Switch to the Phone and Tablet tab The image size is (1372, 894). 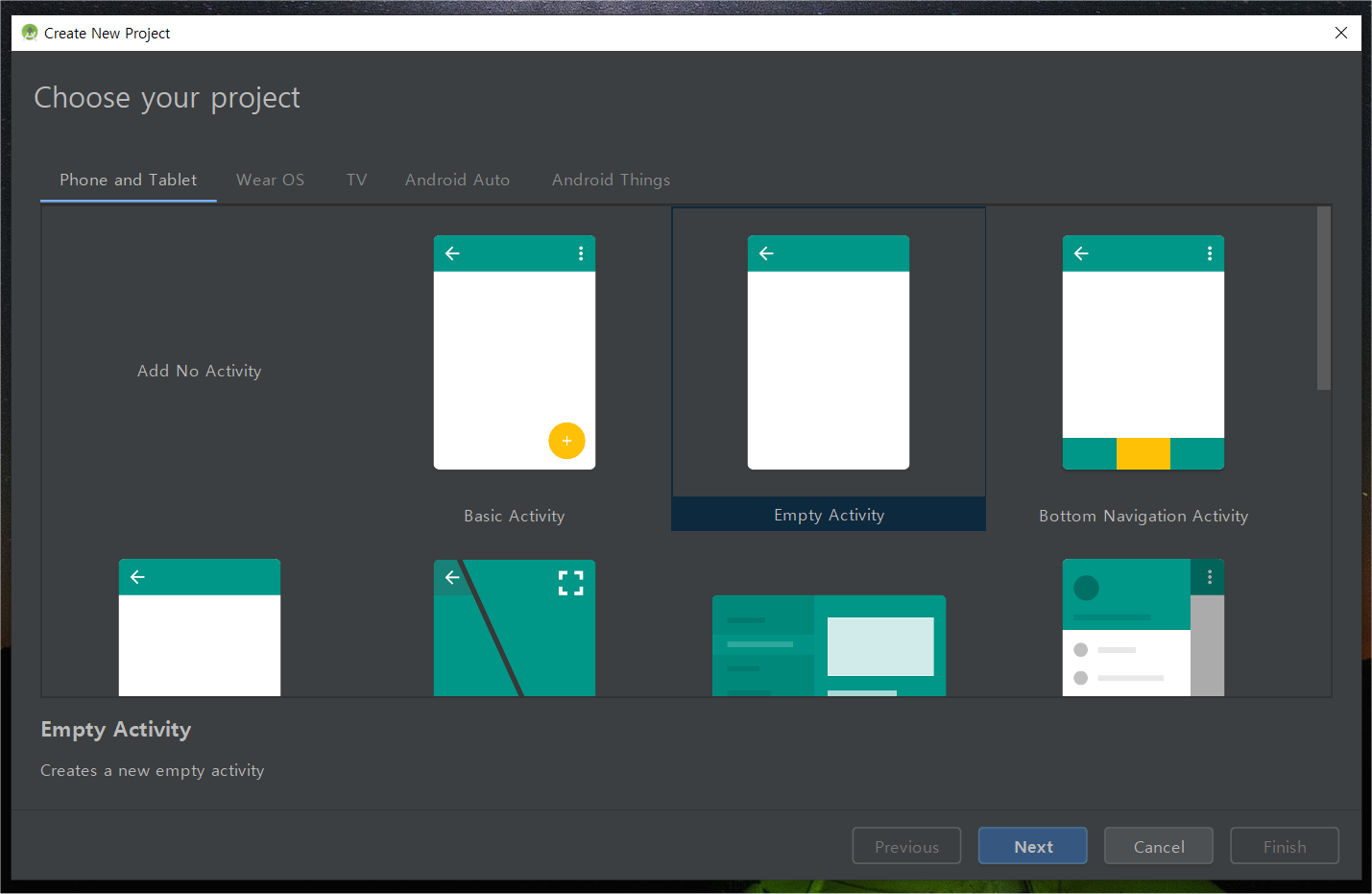(x=129, y=180)
